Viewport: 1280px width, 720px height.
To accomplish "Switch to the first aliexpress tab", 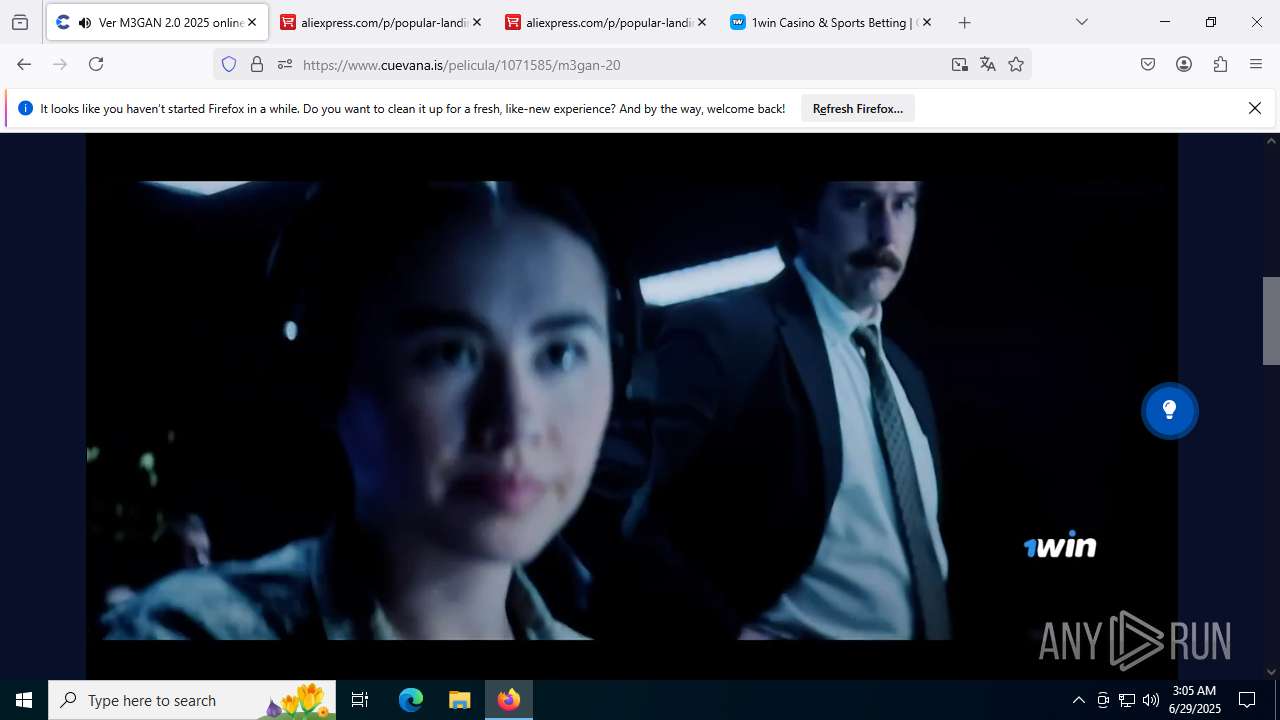I will (382, 22).
